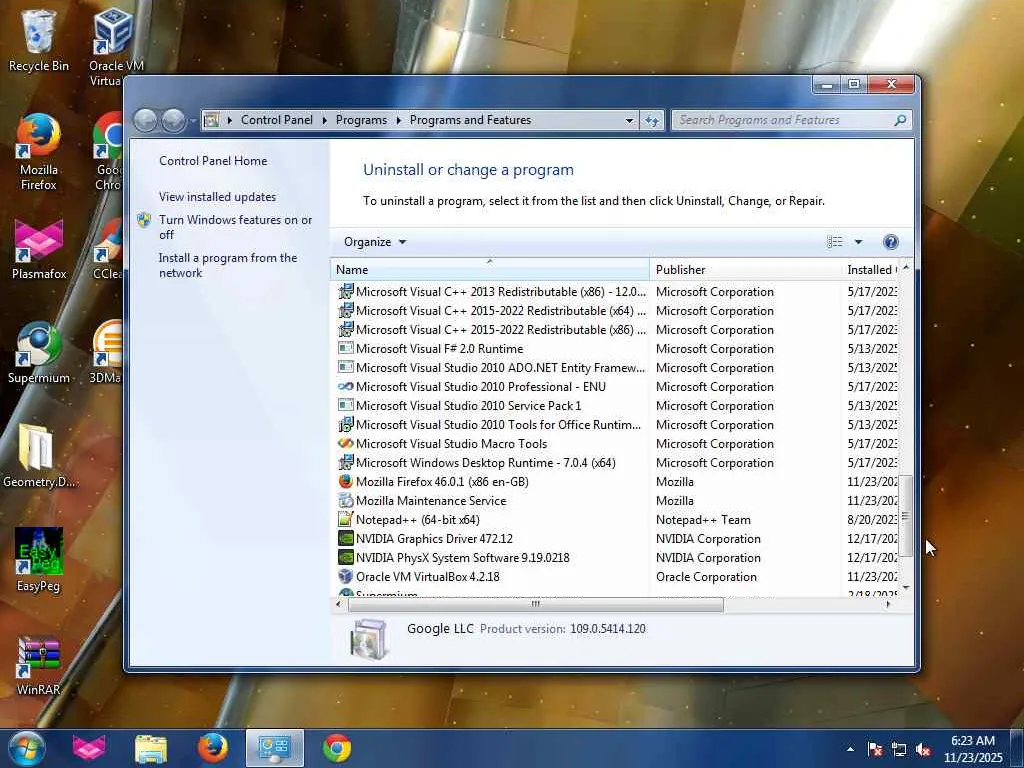1024x768 pixels.
Task: Expand the arrow after Programs breadcrumb
Action: pos(398,120)
